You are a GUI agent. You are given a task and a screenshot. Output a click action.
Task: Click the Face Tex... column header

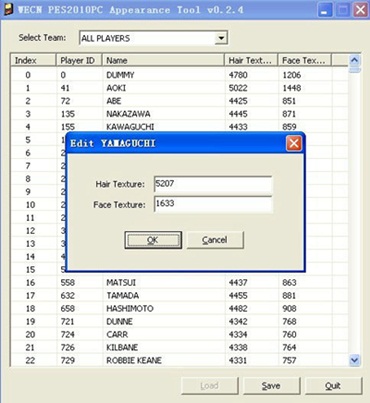pyautogui.click(x=304, y=60)
